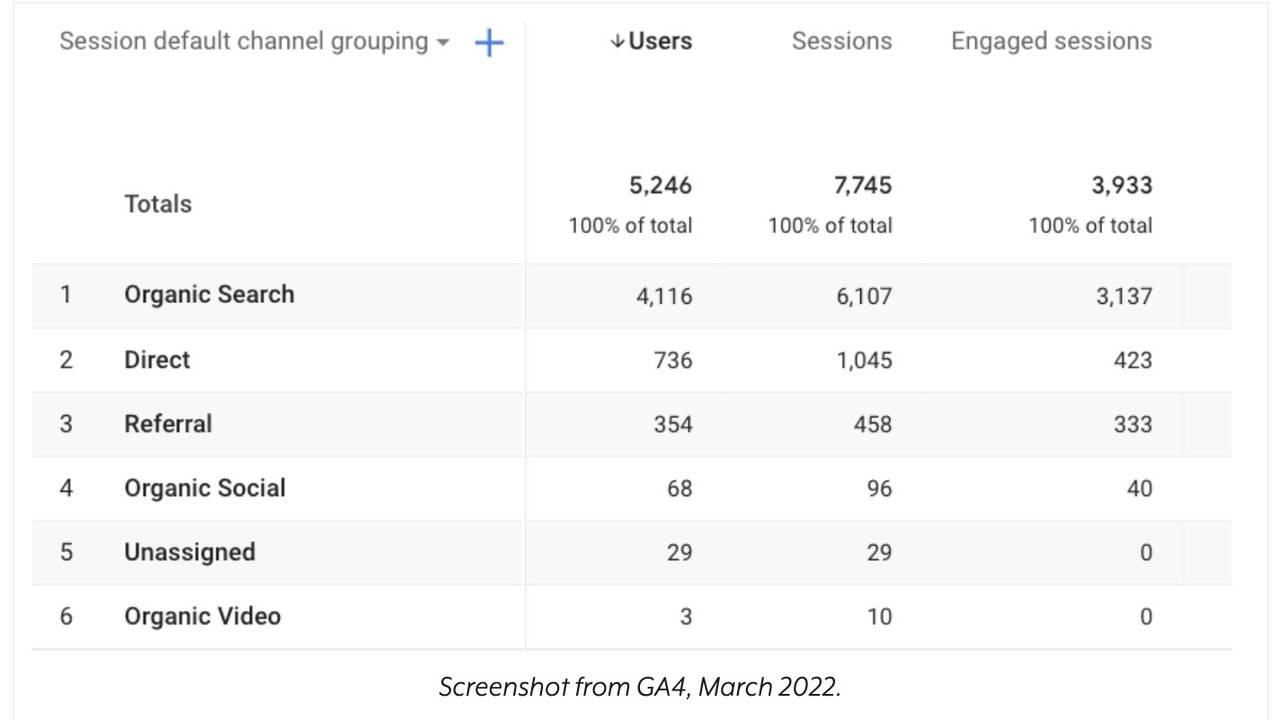Click the Totals row label
Screen dimensions: 1280x720
click(x=157, y=203)
